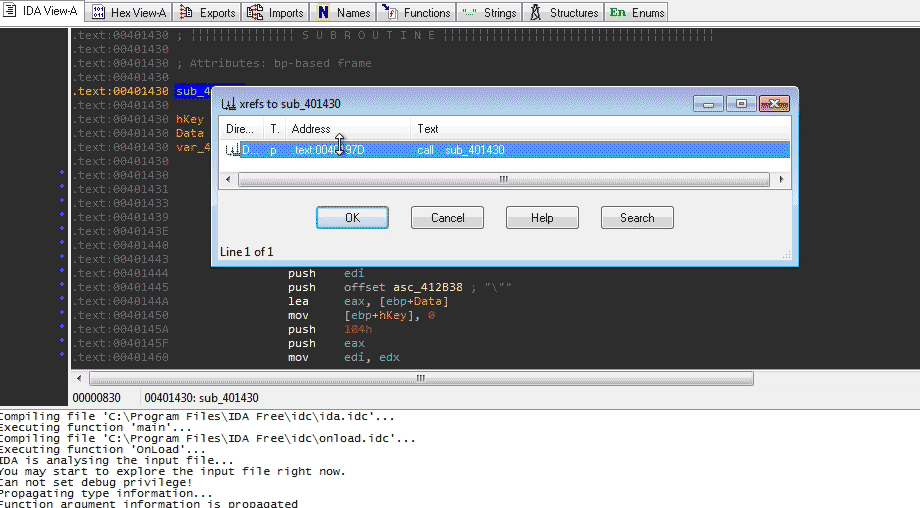The image size is (920, 508).
Task: Click the Enums tab 'En' icon
Action: [618, 13]
